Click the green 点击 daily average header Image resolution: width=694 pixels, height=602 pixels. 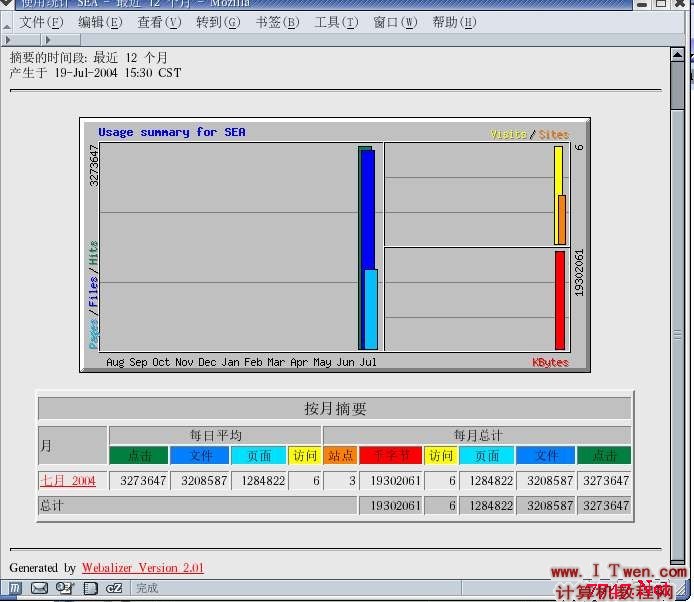point(139,455)
